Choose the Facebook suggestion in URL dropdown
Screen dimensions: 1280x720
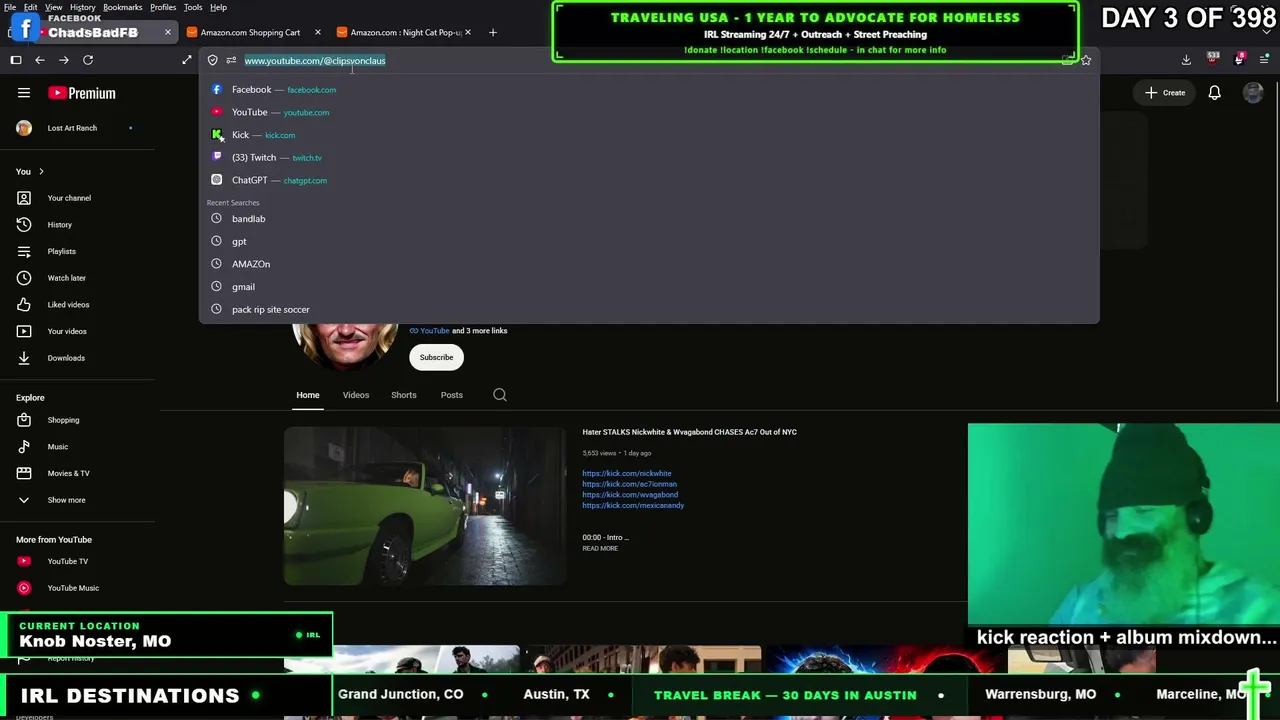pos(649,90)
